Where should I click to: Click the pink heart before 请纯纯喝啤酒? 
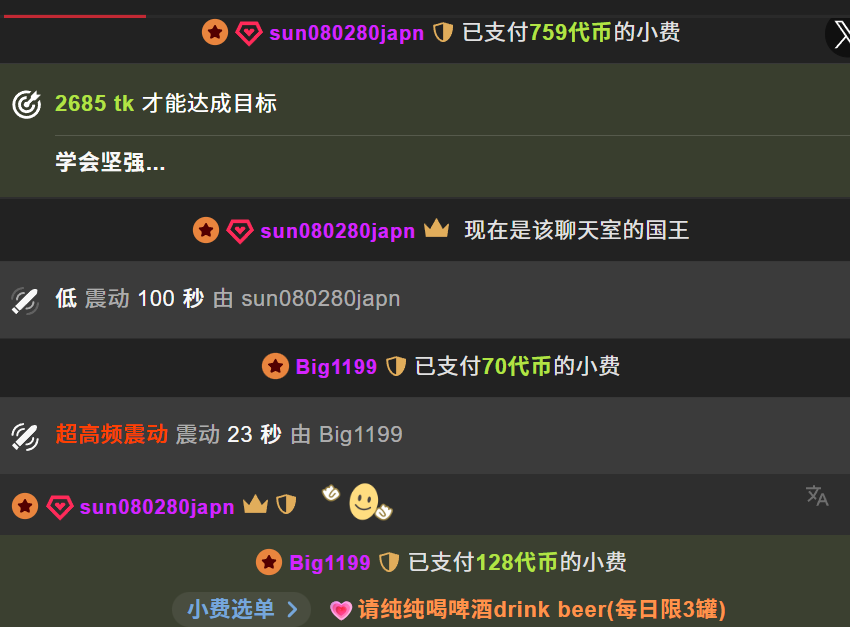click(341, 610)
